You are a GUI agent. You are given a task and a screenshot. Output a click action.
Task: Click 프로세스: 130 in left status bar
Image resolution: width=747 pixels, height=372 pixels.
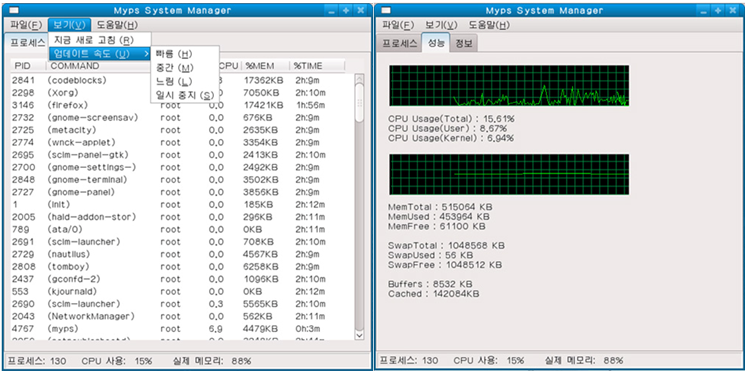click(x=37, y=361)
